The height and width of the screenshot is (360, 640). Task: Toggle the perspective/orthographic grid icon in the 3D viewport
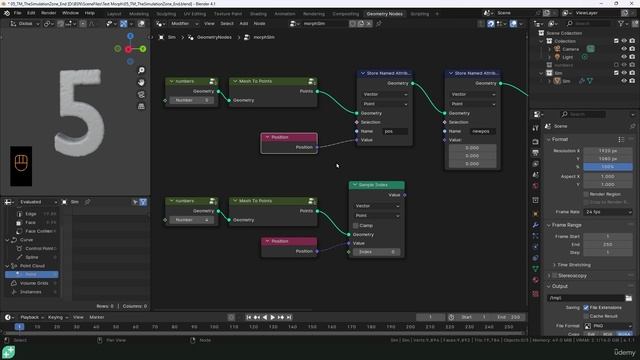(141, 107)
